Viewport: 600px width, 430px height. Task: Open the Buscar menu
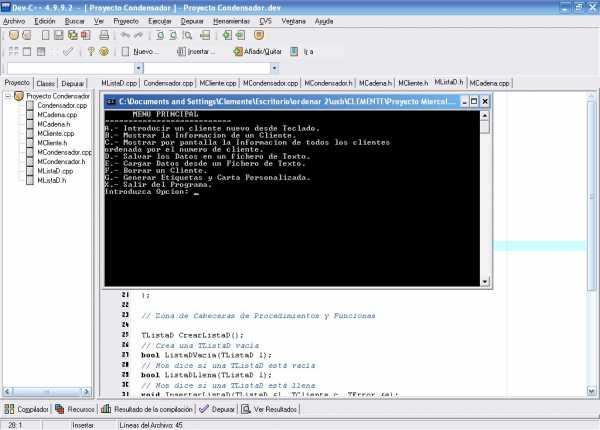pos(74,21)
